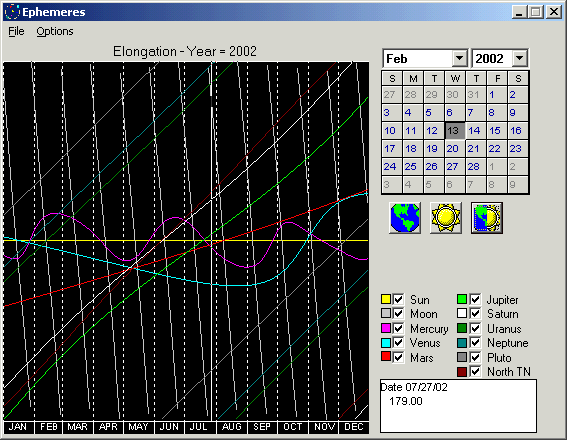
Task: Open the Options menu
Action: pos(55,31)
